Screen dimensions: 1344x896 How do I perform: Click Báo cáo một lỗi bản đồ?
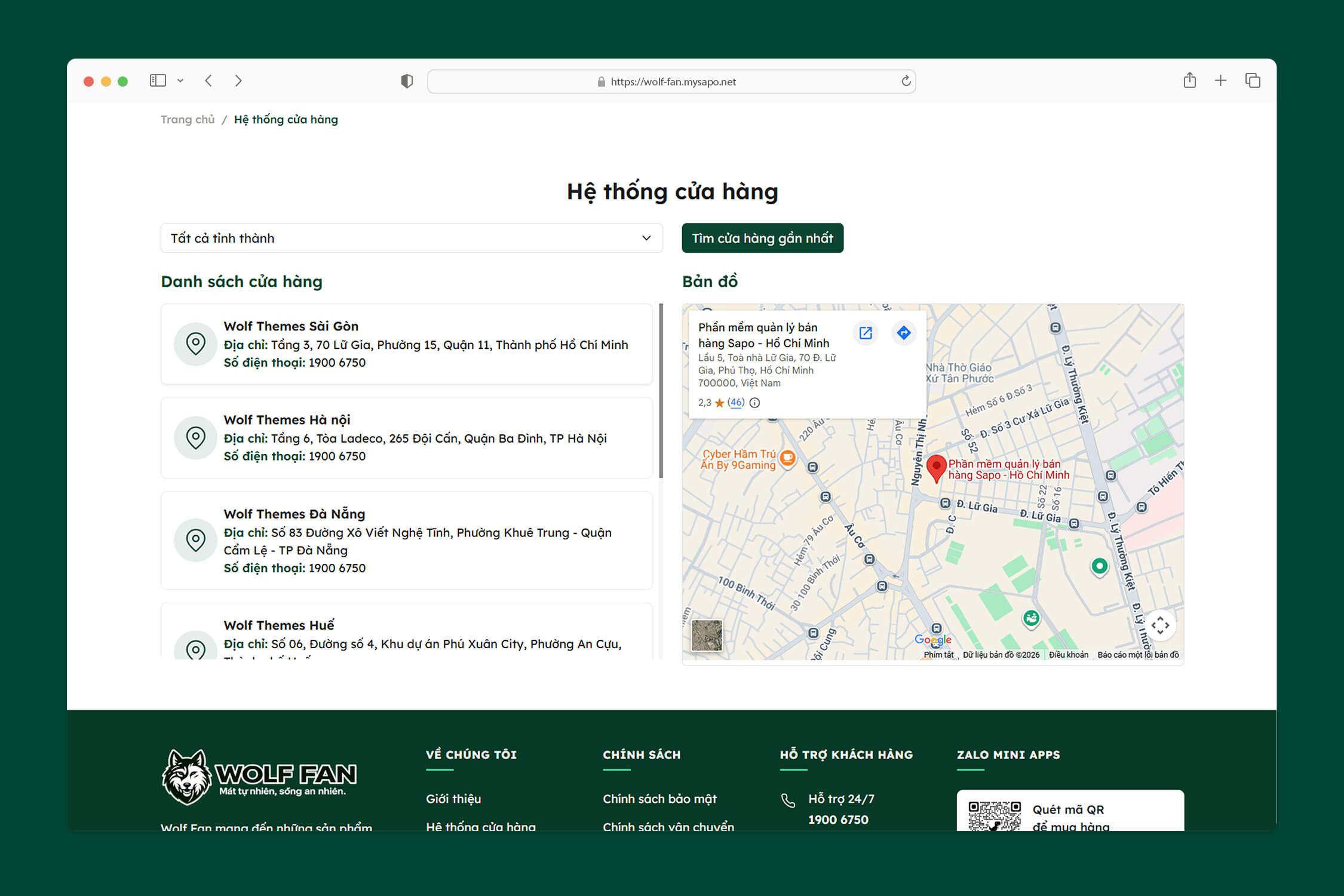point(1138,655)
